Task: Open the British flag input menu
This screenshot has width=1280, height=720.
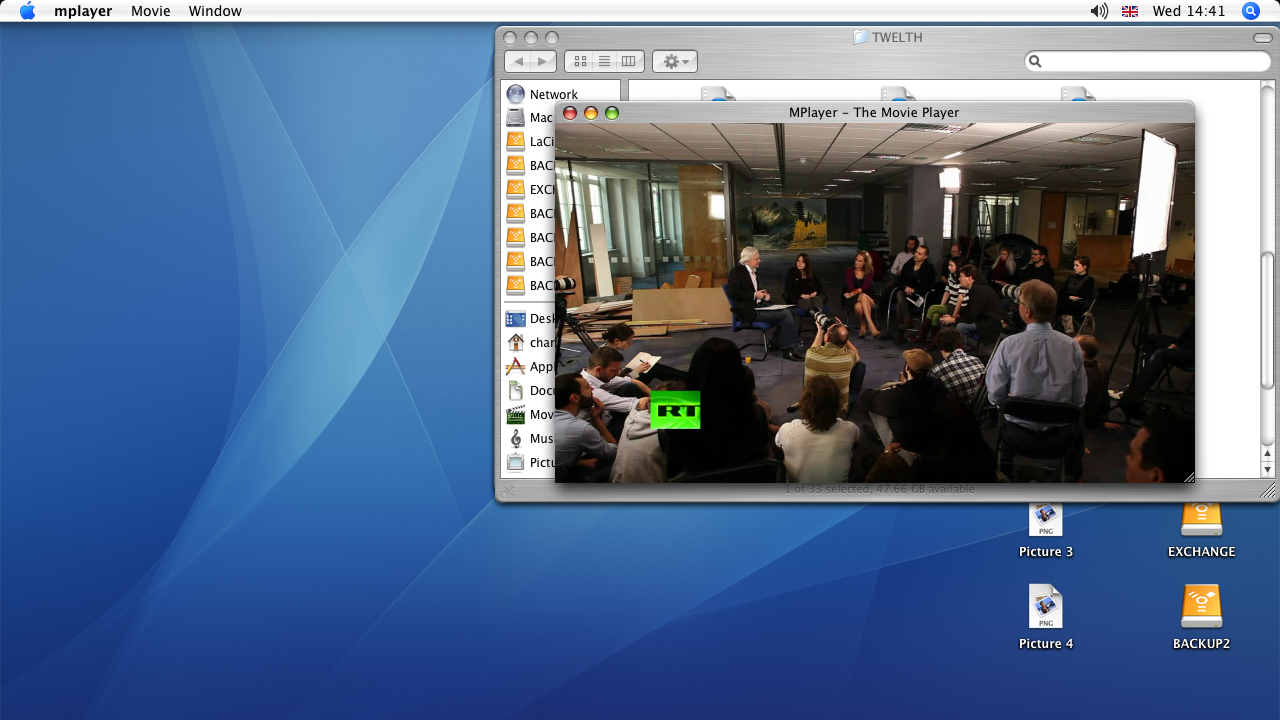Action: point(1130,11)
